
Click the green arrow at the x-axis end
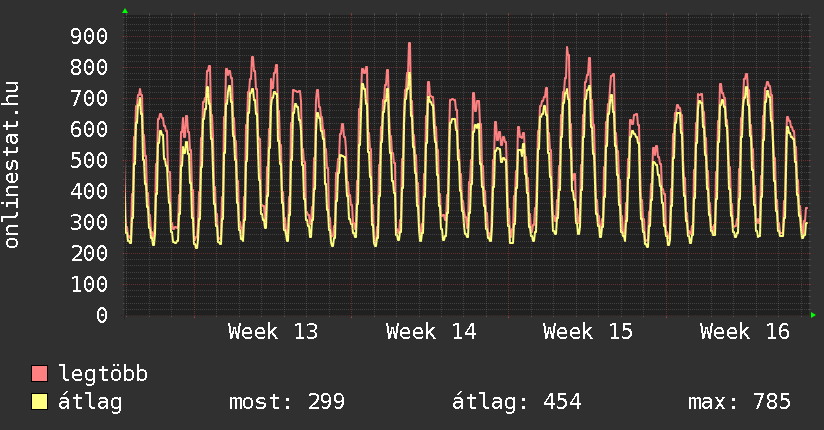tap(814, 315)
